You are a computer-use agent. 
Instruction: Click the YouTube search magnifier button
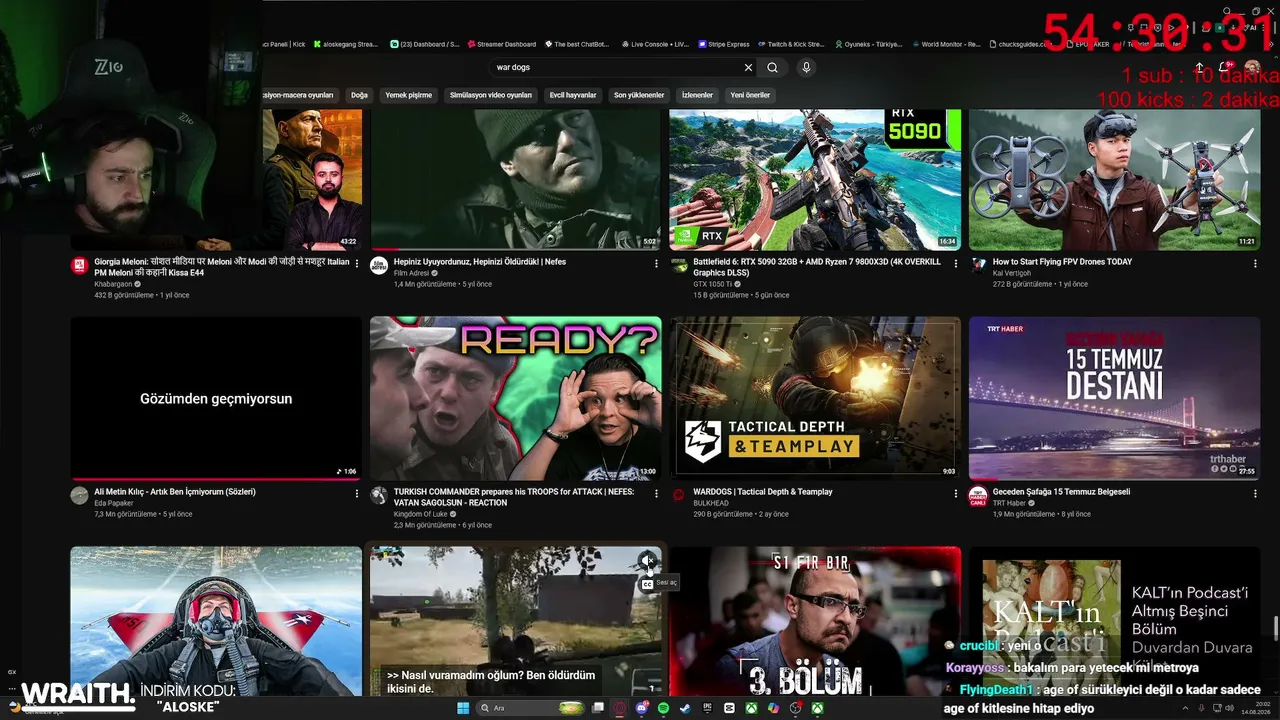coord(772,68)
